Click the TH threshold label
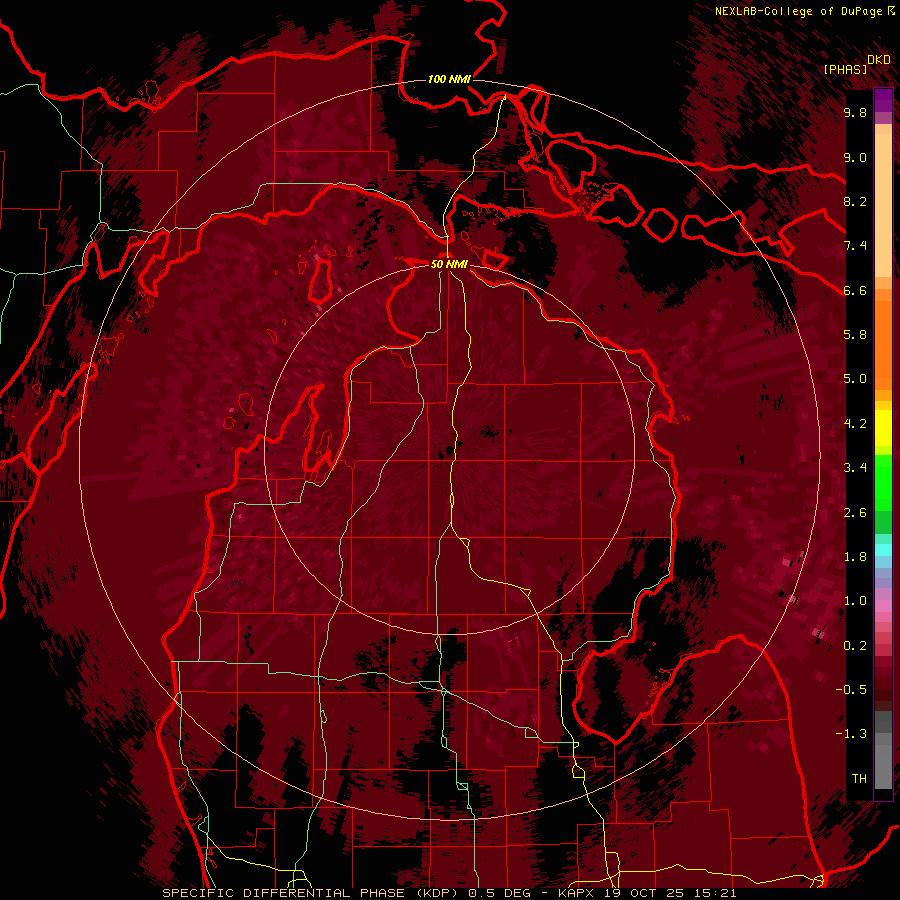This screenshot has width=900, height=900. click(859, 779)
